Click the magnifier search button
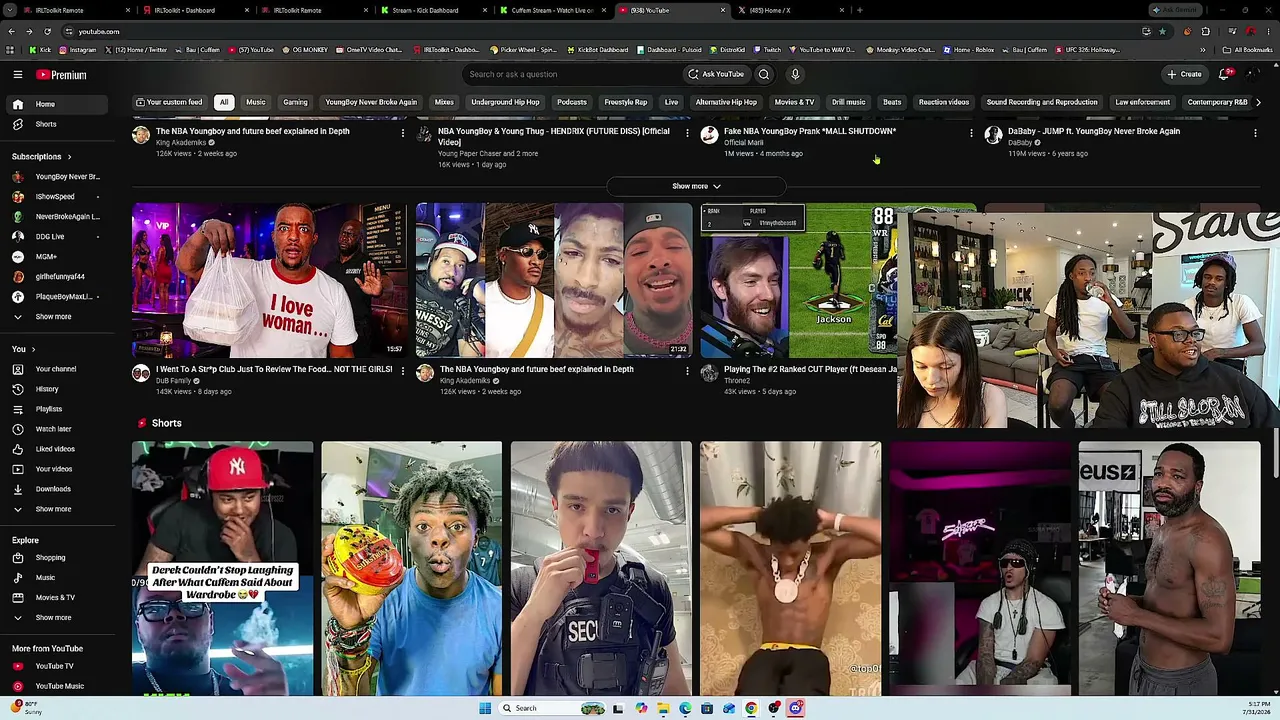 point(764,74)
